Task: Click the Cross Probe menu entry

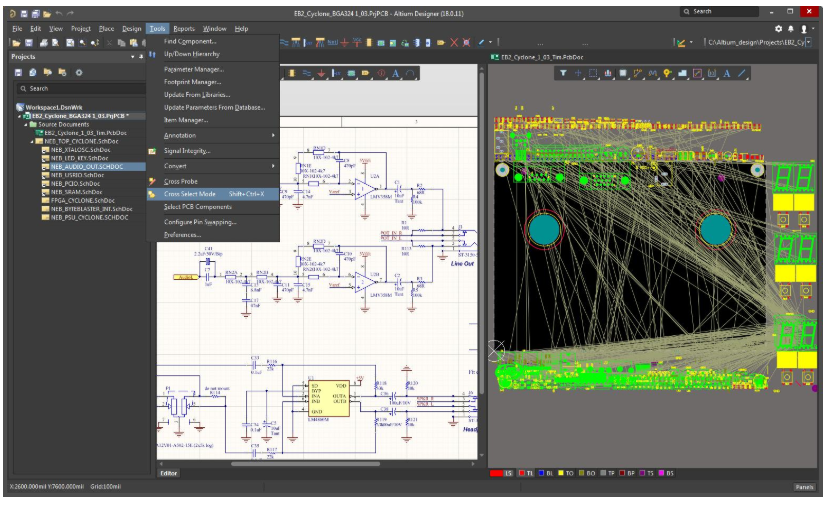Action: (181, 181)
